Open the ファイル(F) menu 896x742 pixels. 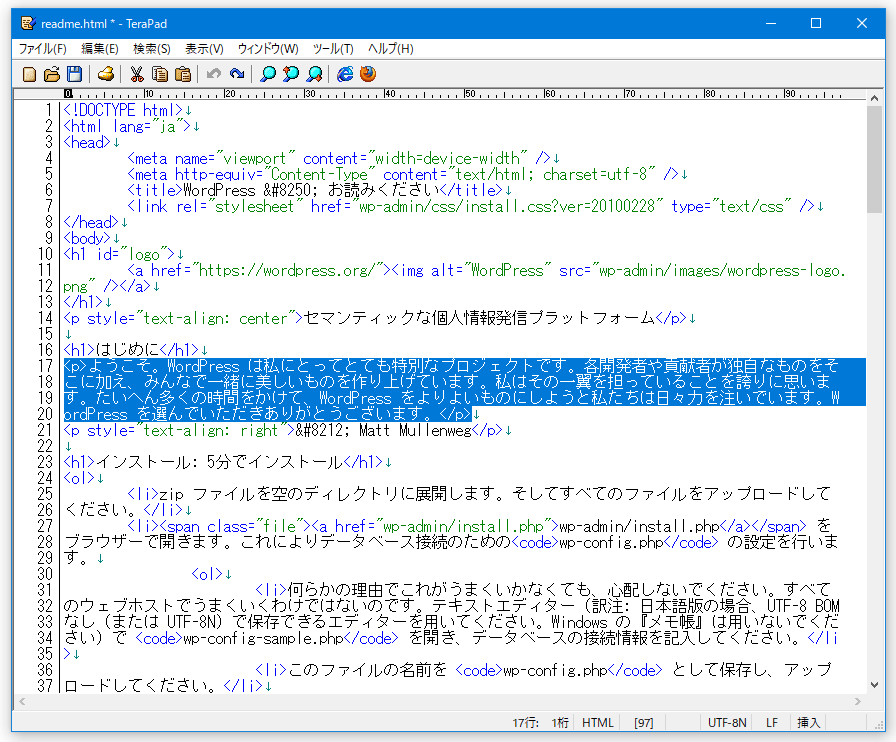point(43,49)
